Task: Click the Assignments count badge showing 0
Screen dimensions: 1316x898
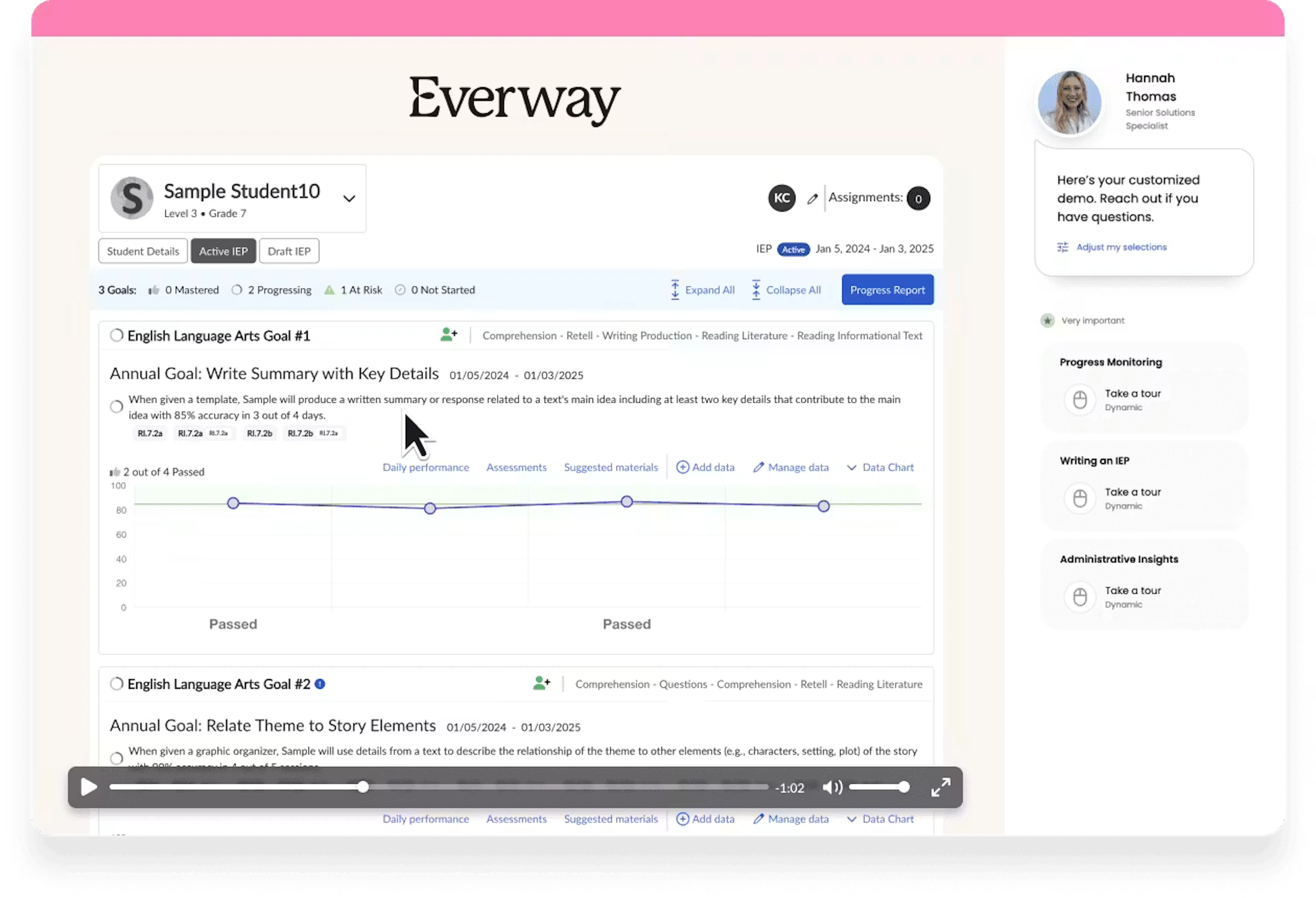Action: tap(918, 199)
